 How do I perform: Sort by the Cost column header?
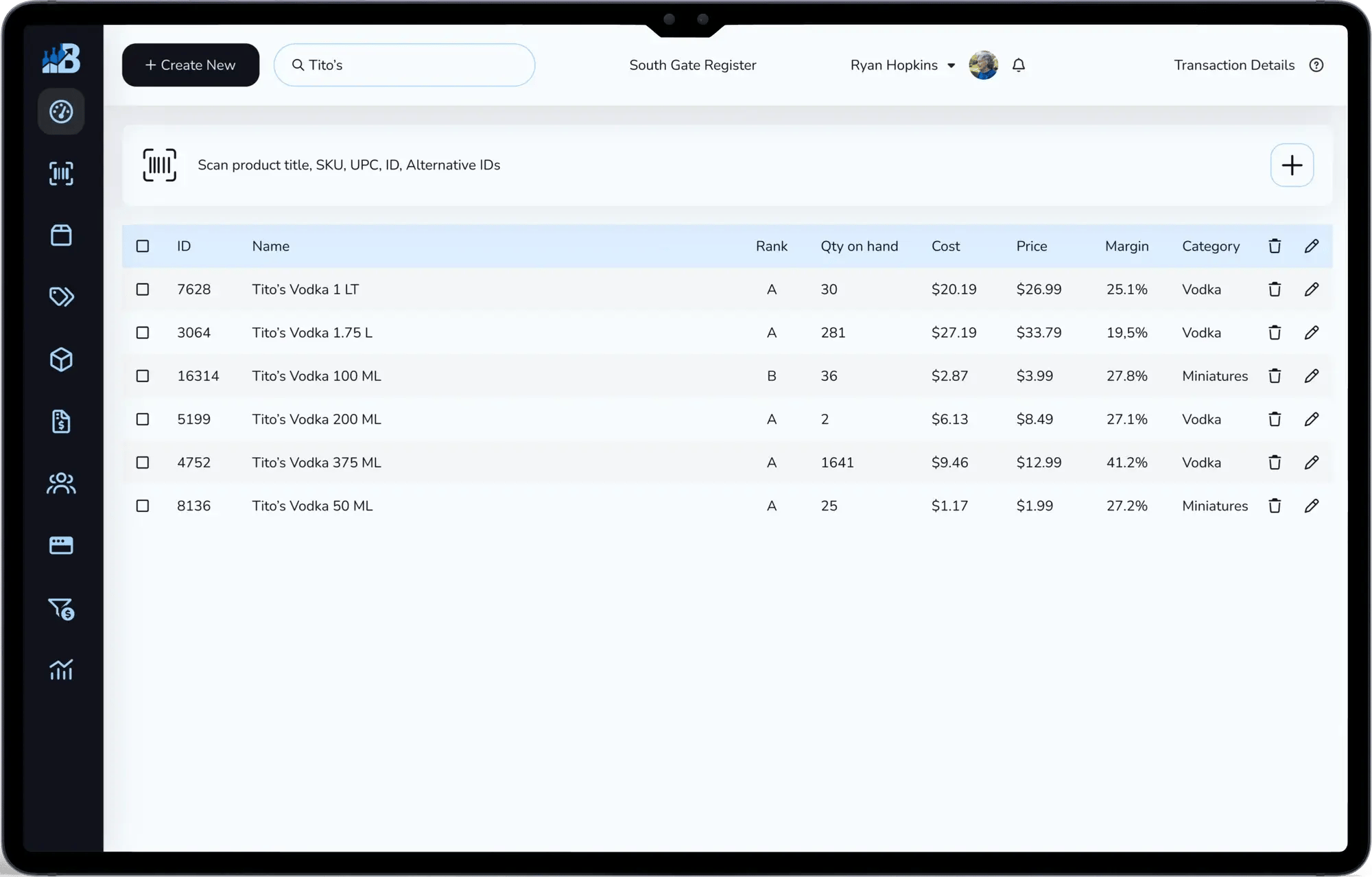tap(945, 246)
